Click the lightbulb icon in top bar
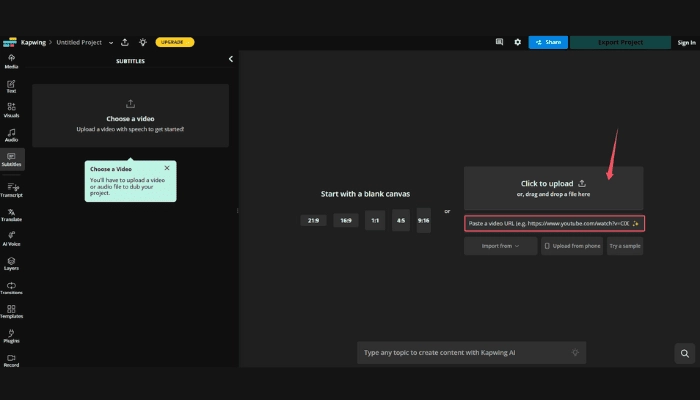Screen dimensions: 700x400 click(x=143, y=42)
